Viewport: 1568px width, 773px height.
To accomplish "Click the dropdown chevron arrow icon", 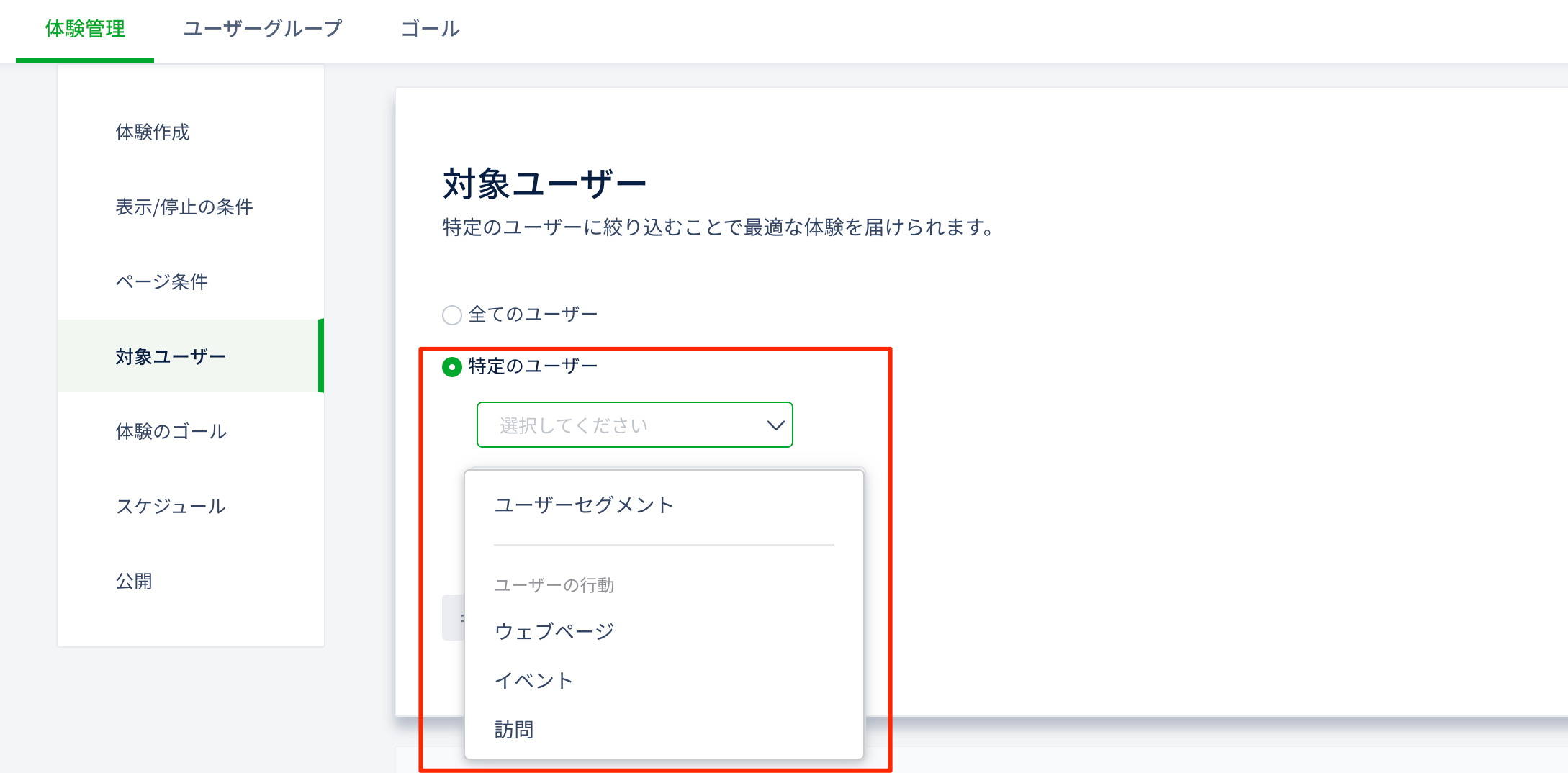I will pos(775,425).
